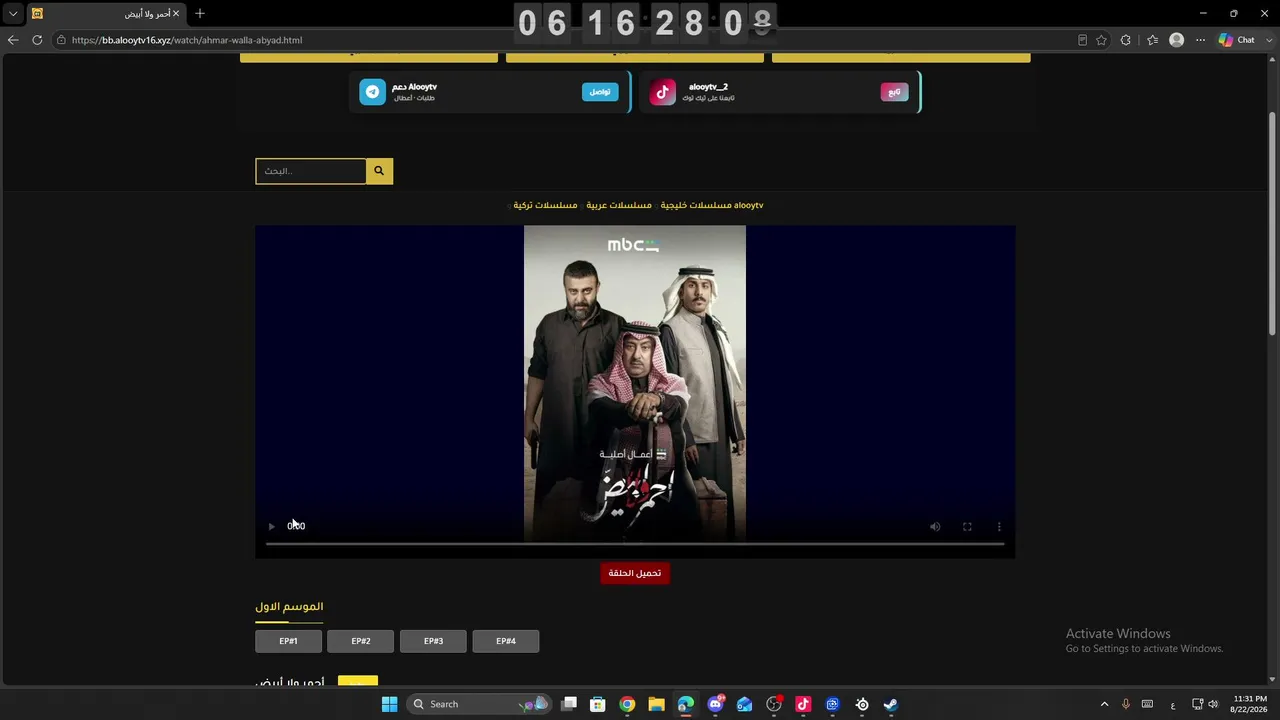Open the Telegram Alooytv support icon
This screenshot has width=1280, height=720.
[373, 92]
